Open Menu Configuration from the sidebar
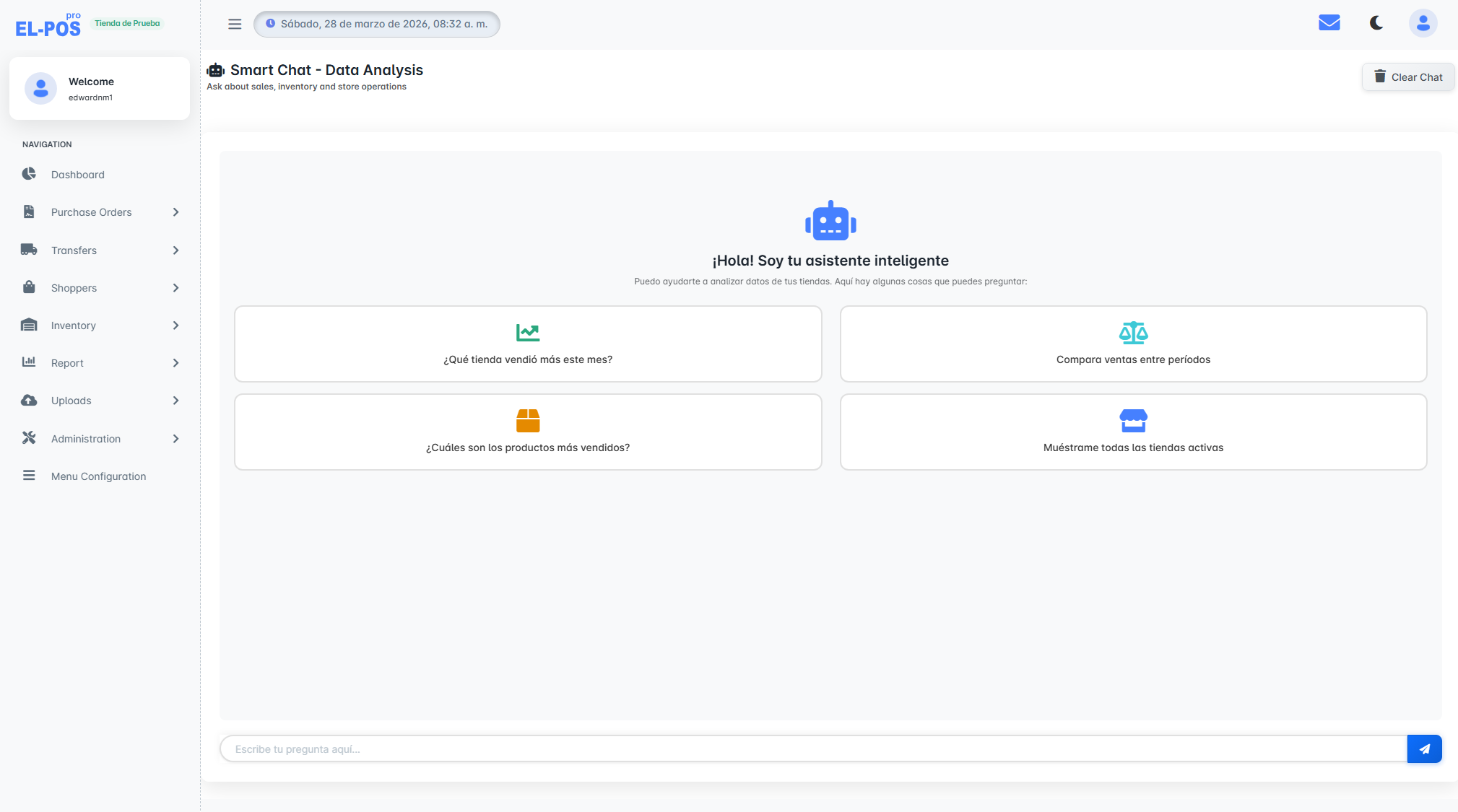1458x812 pixels. pos(98,476)
